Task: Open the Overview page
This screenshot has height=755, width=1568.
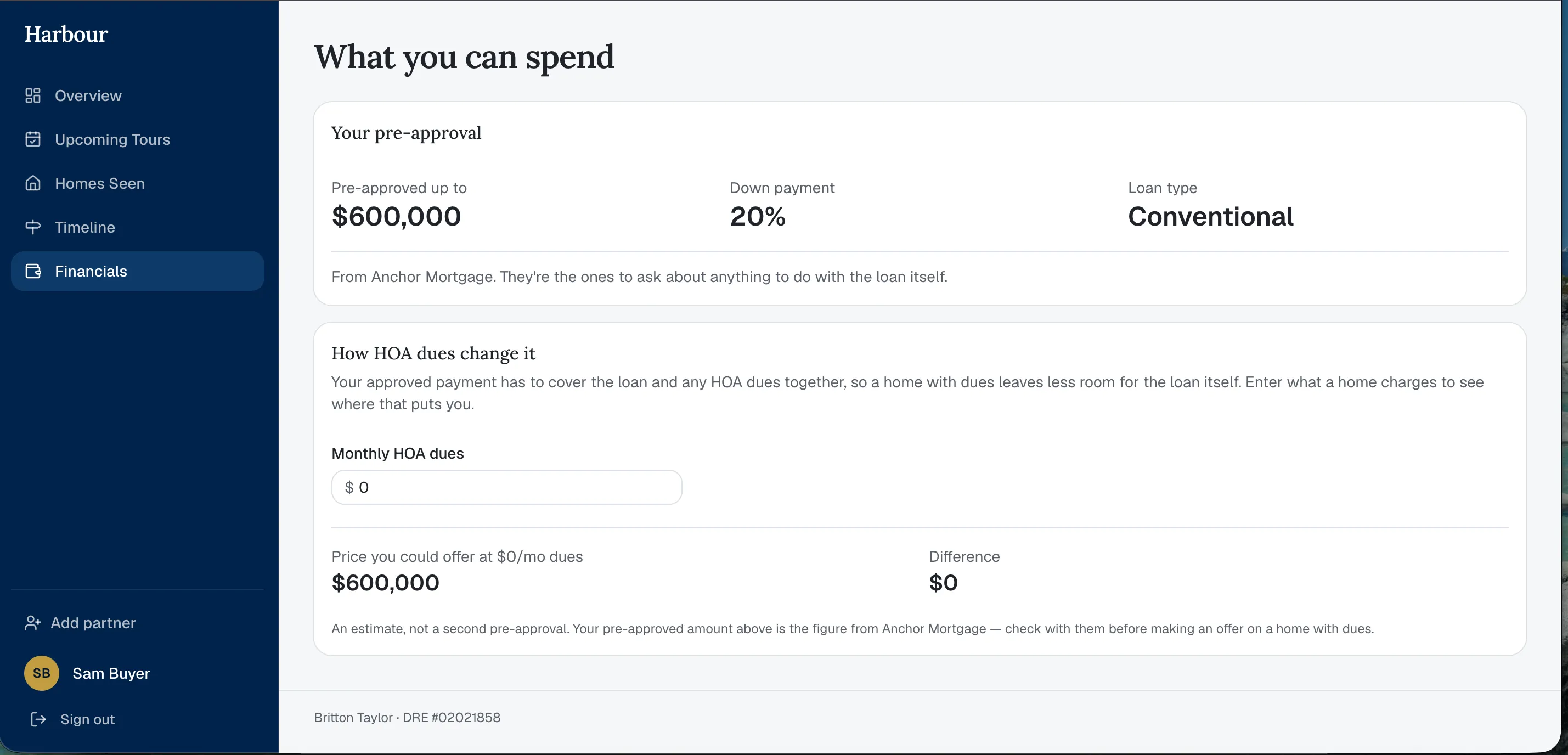Action: coord(138,95)
